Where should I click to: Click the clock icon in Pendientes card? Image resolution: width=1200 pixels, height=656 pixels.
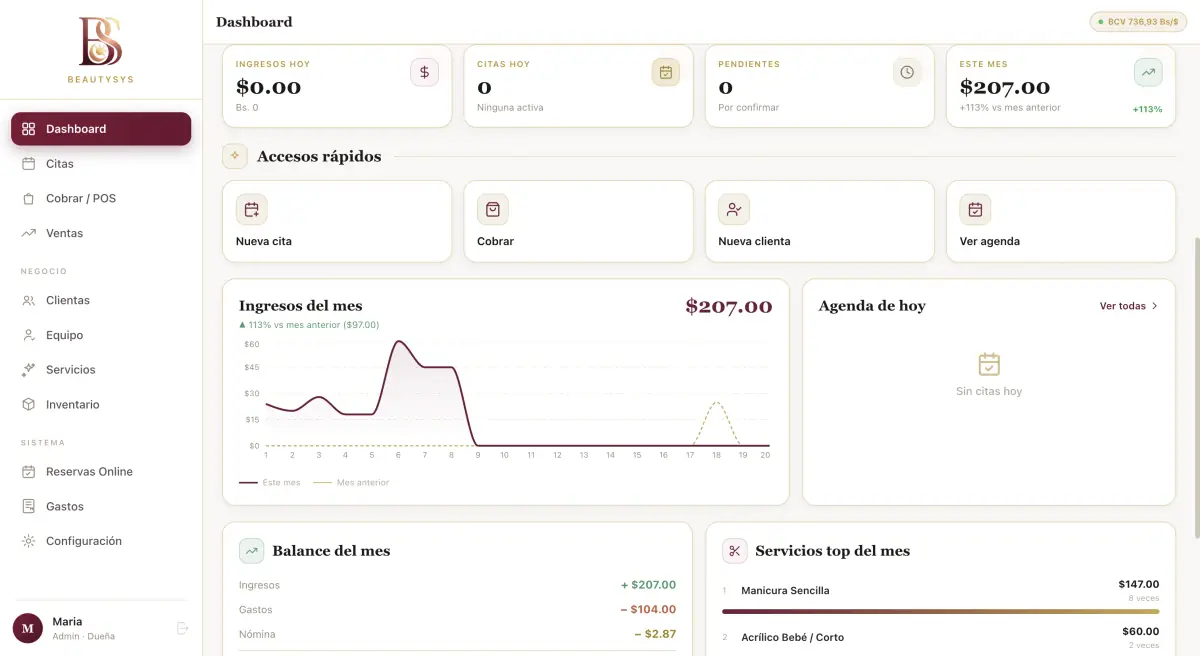pyautogui.click(x=907, y=72)
